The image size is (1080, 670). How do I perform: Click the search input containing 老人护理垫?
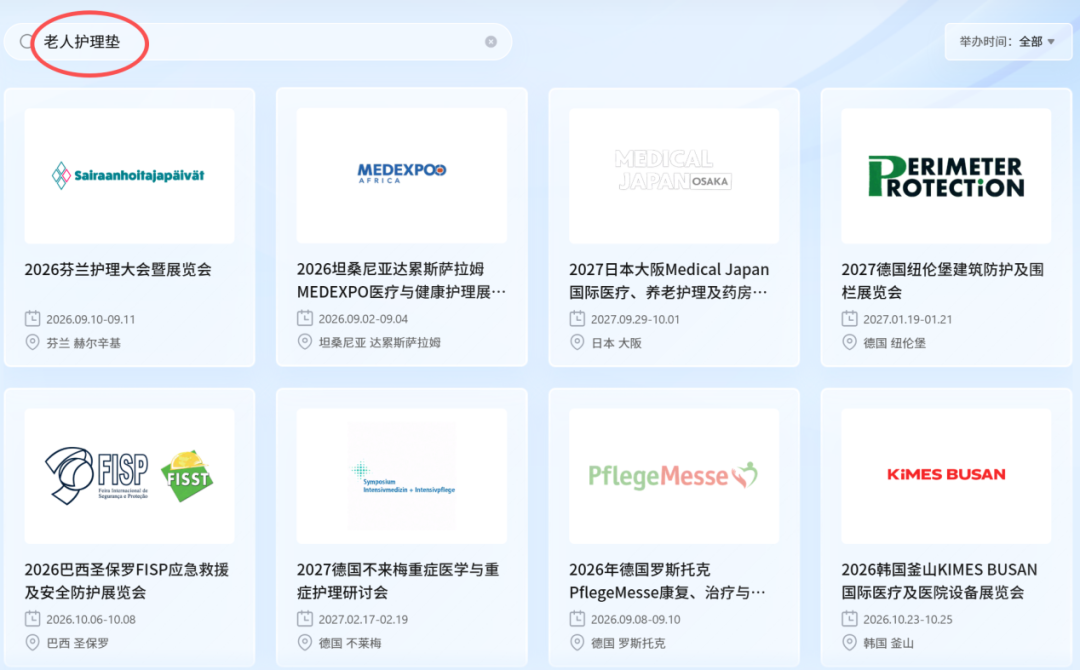(258, 42)
